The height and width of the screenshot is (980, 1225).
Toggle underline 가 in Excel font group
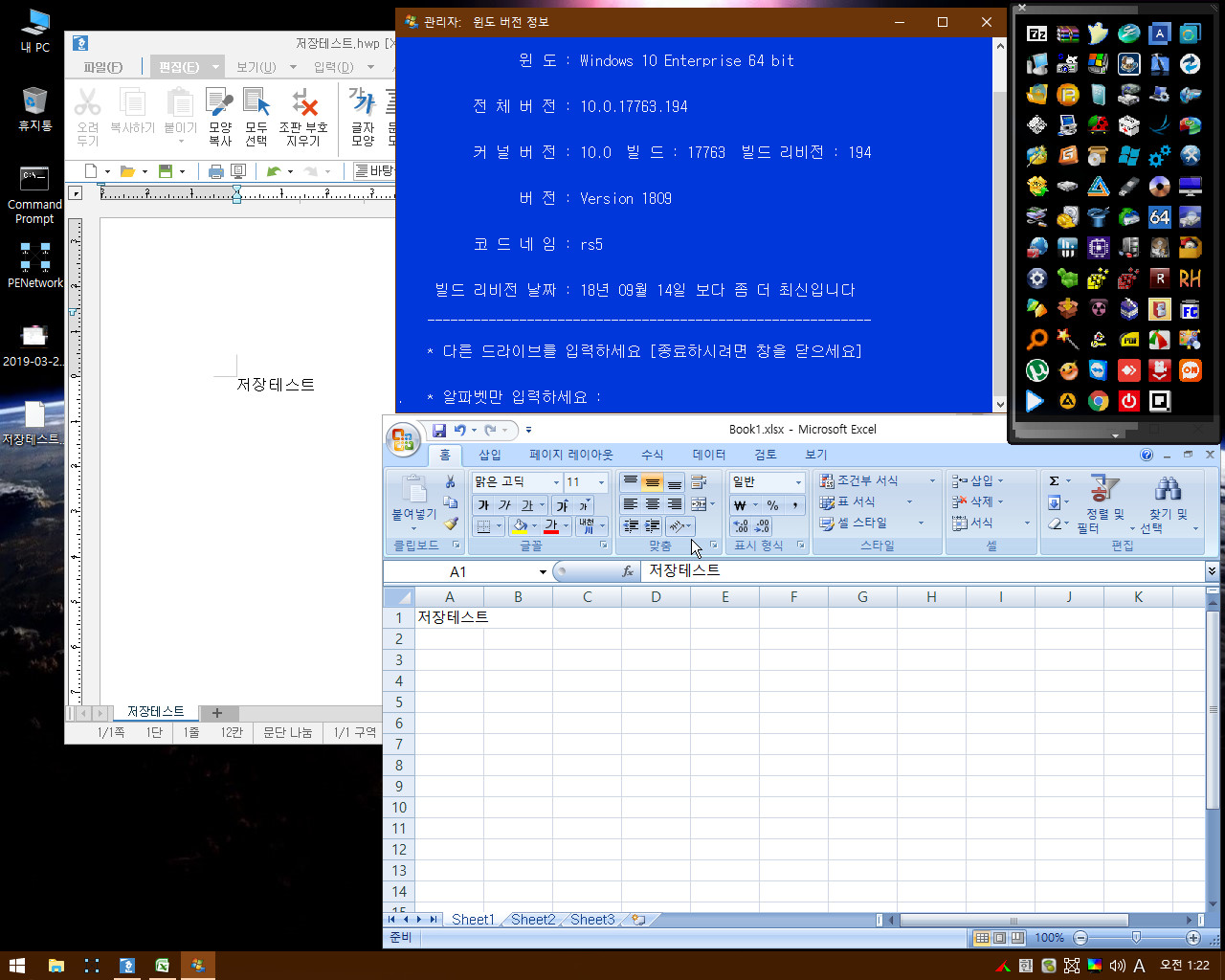(x=526, y=505)
